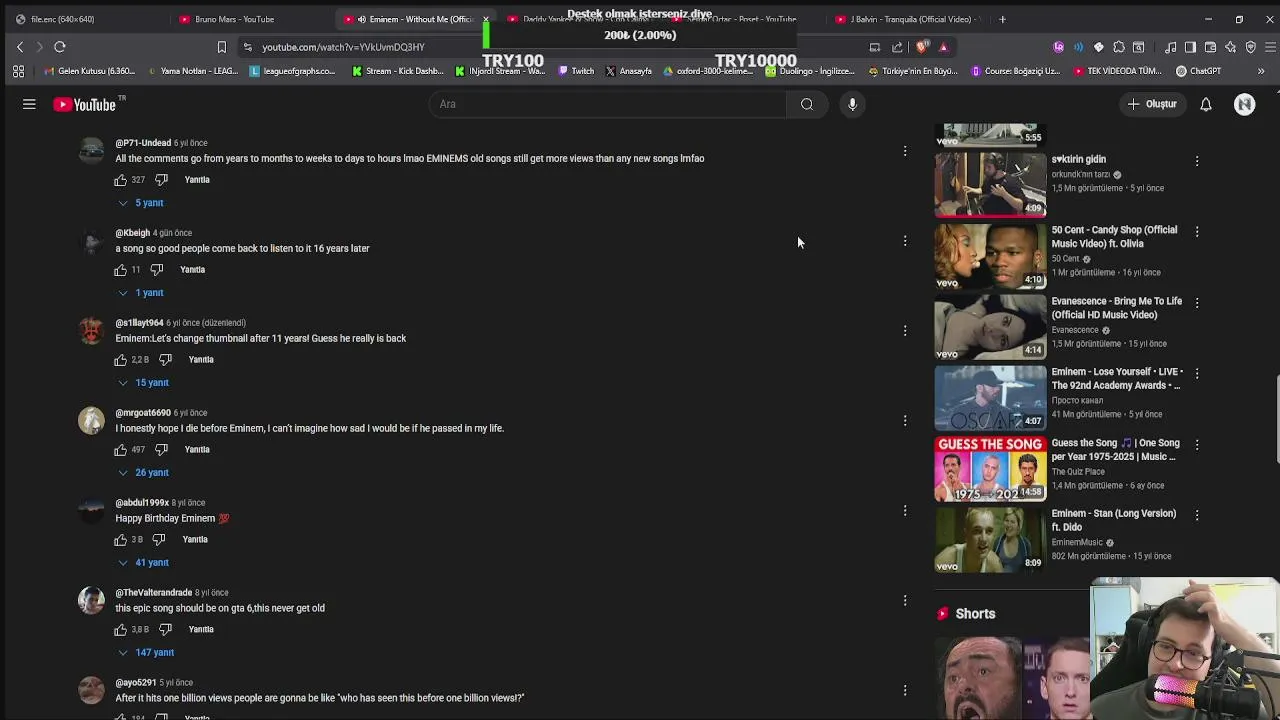The image size is (1280, 720).
Task: Open @s1llayt964 channel link
Action: click(x=139, y=323)
